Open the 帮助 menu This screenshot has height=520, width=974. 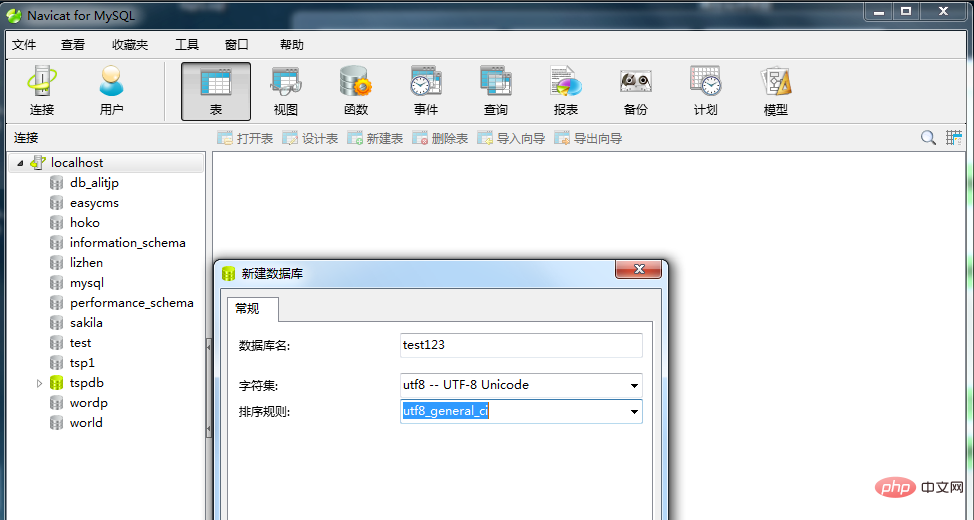[292, 45]
